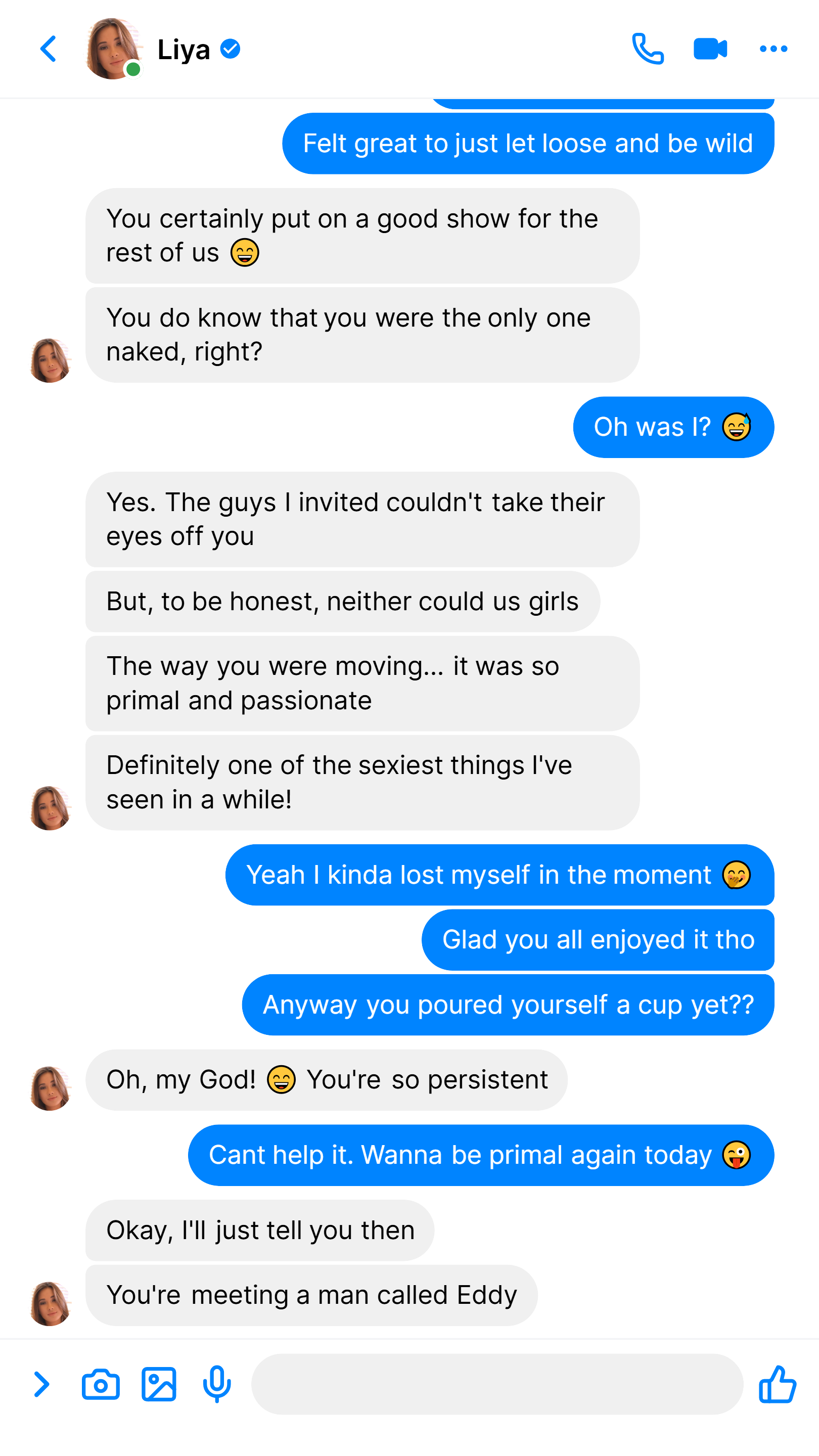Screen dimensions: 819x1456
Task: Tap the "Okay, I'll just tell you then" bubble
Action: [260, 1231]
